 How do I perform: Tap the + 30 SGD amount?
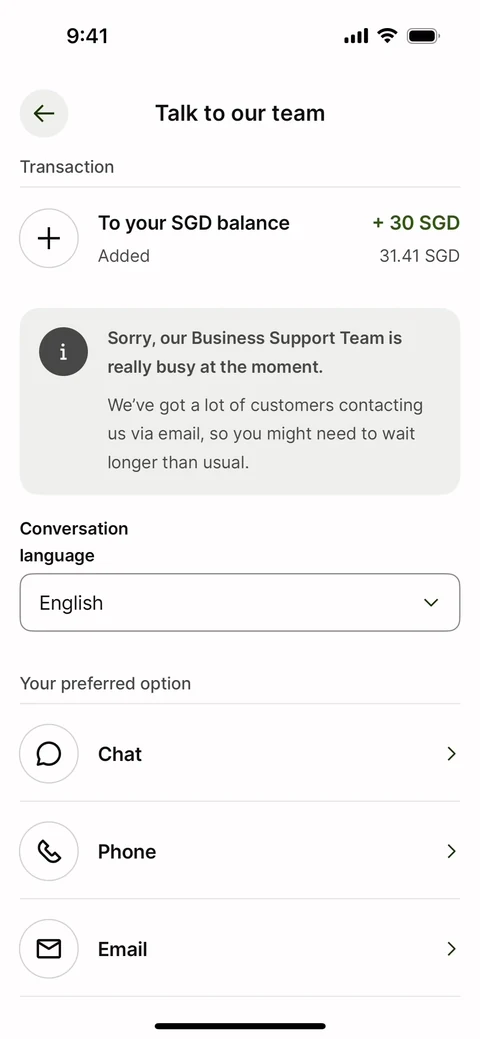pos(416,223)
